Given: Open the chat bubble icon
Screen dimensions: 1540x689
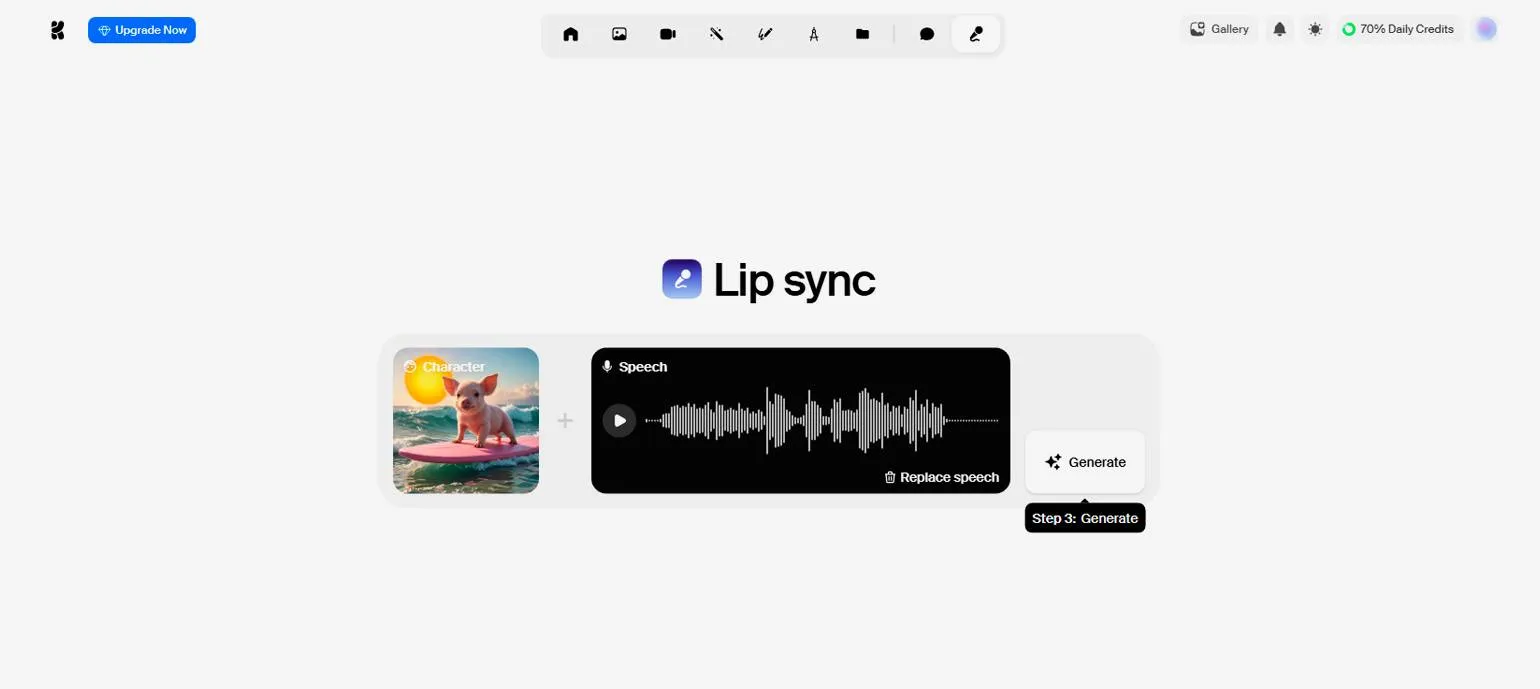Looking at the screenshot, I should coord(927,34).
